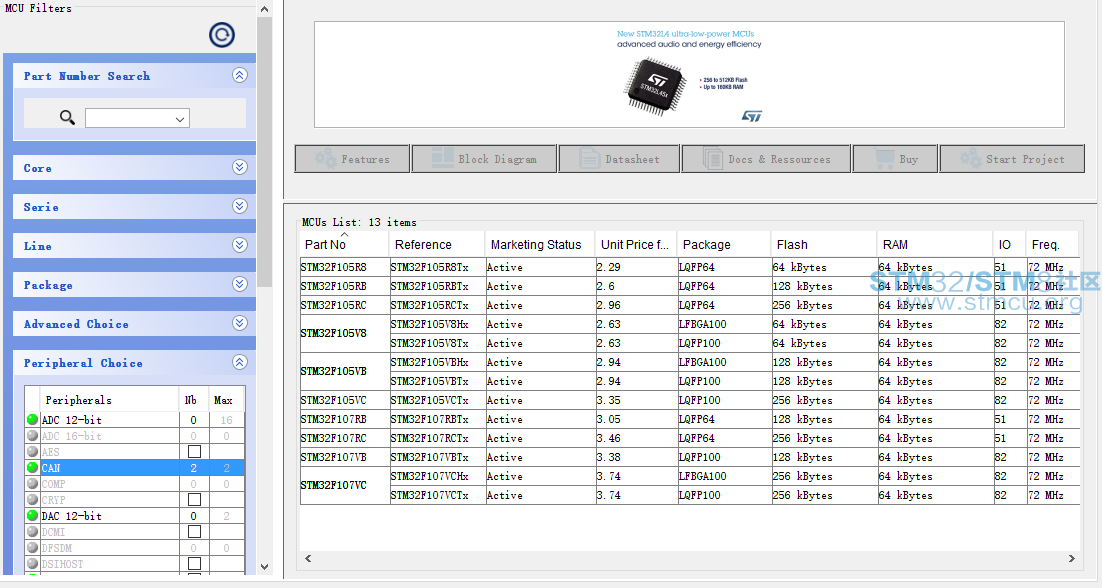Click the ADC 12-bit Nb value cell
This screenshot has height=588, width=1102.
193,420
